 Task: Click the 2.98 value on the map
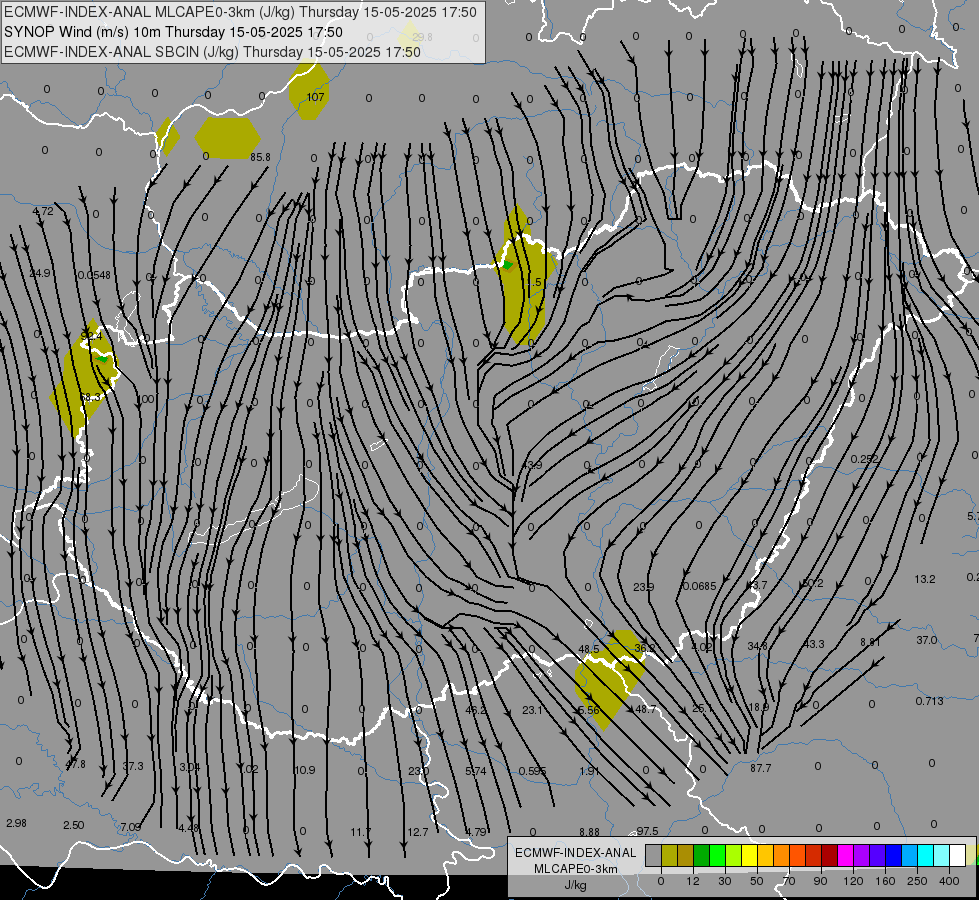[16, 823]
